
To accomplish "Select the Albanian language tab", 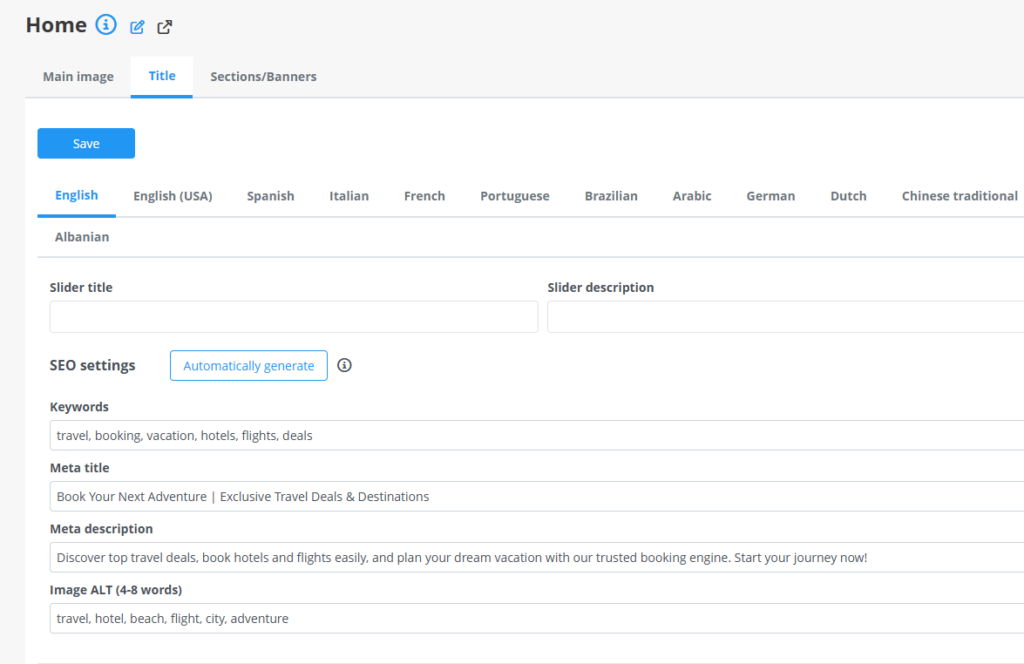I will pos(82,238).
